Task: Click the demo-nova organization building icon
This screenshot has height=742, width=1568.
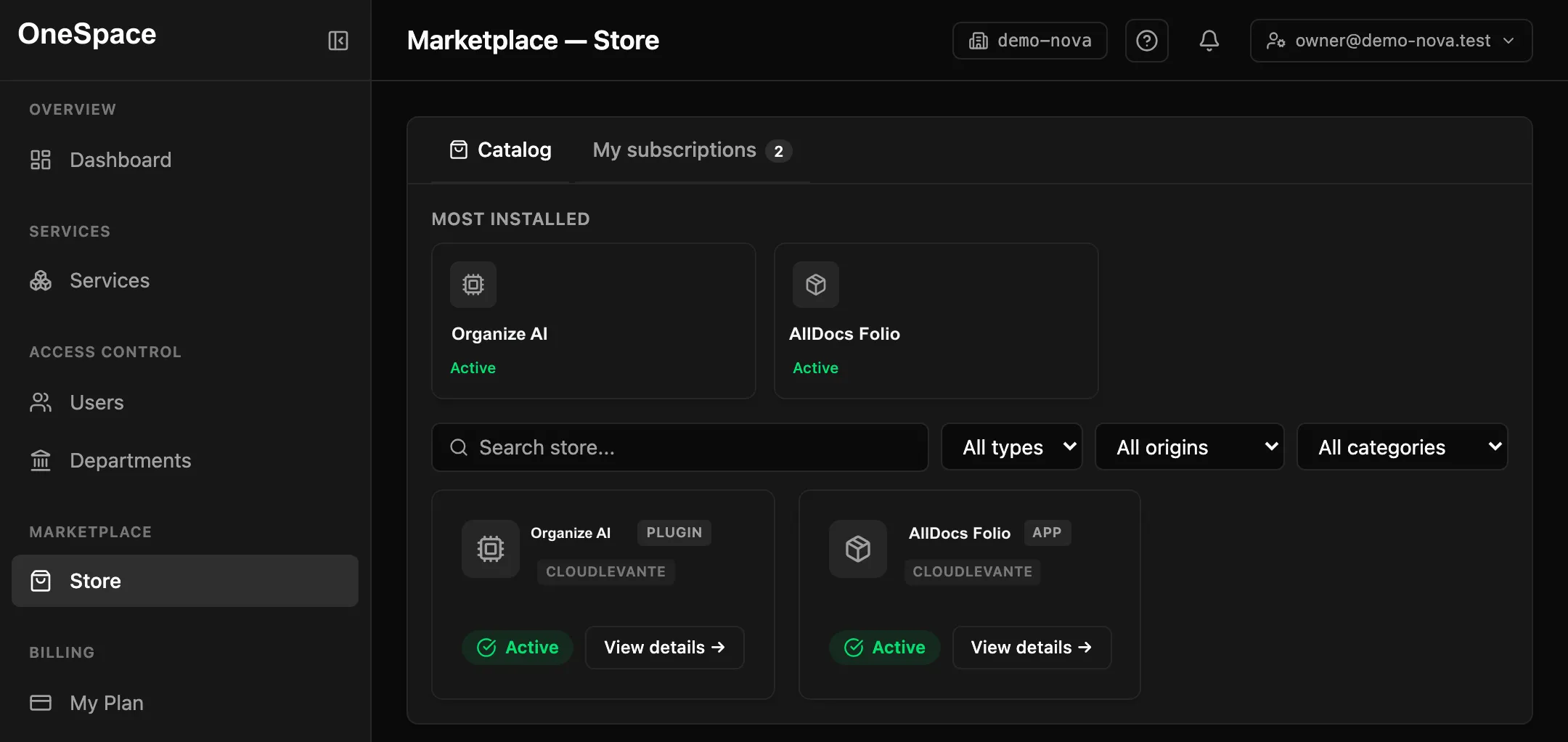Action: [x=979, y=41]
